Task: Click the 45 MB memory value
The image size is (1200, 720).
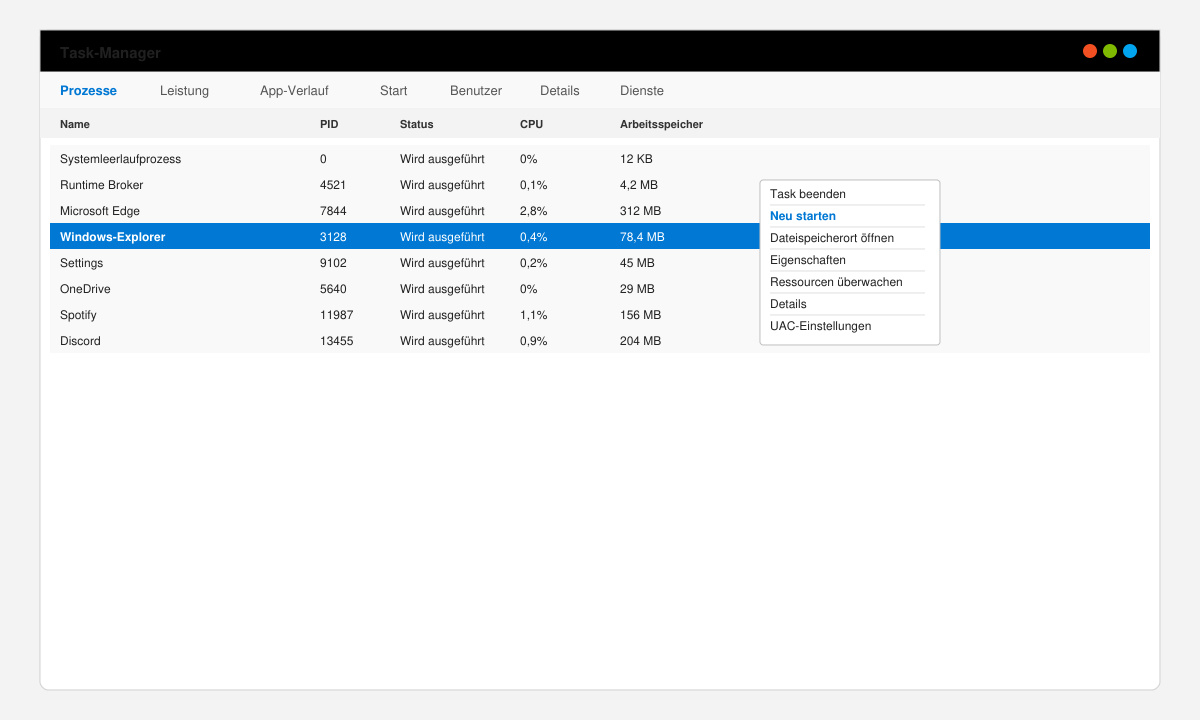Action: pos(637,263)
